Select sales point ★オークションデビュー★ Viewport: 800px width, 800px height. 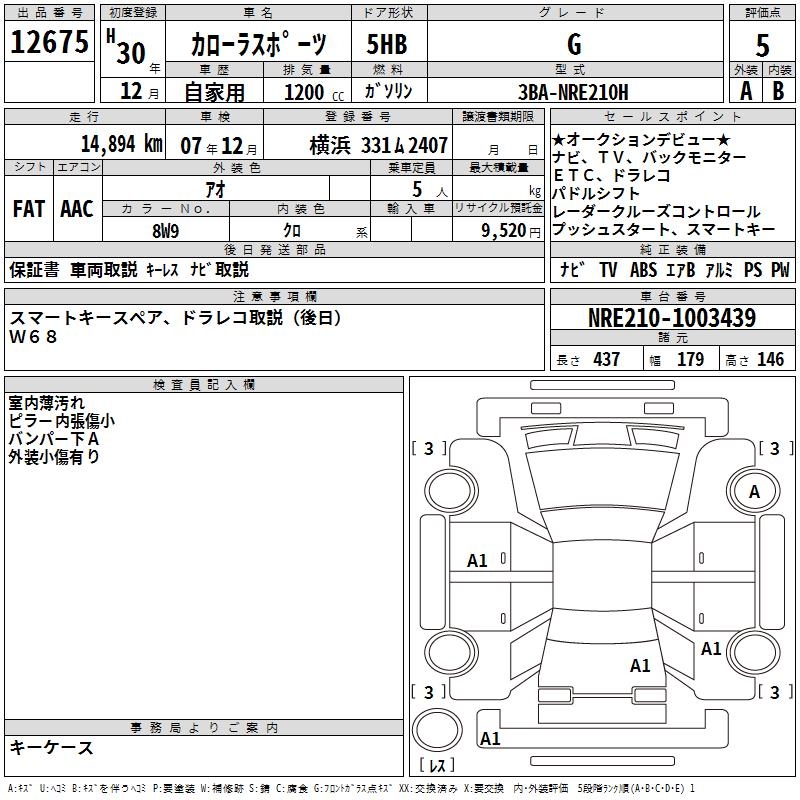pyautogui.click(x=642, y=139)
